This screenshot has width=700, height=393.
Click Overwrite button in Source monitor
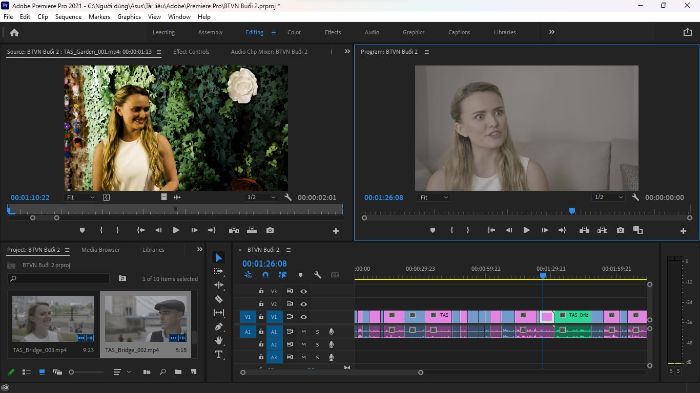[x=252, y=230]
